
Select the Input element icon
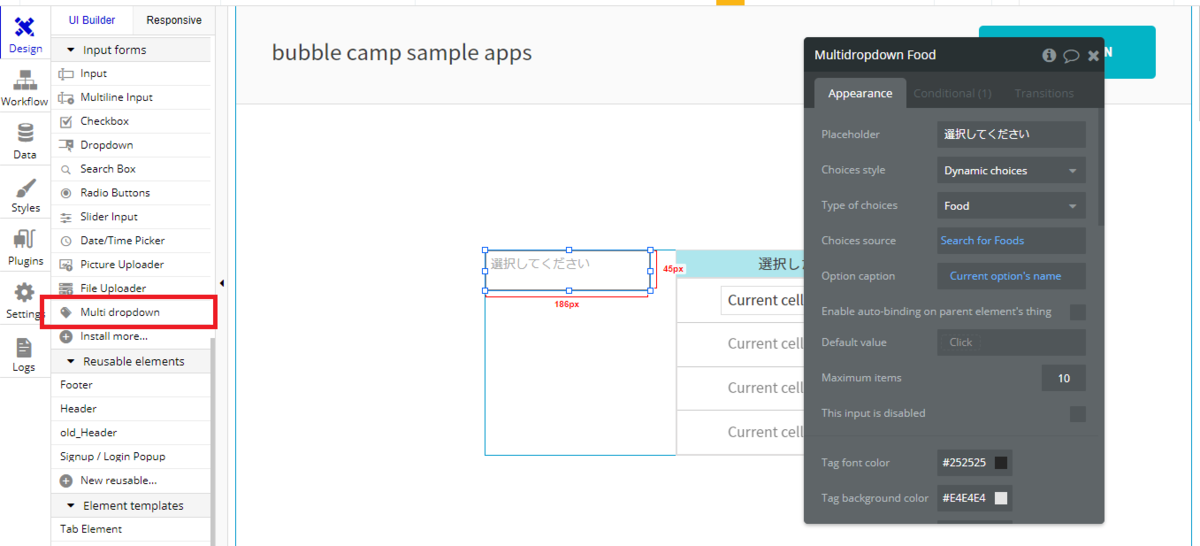pos(66,74)
